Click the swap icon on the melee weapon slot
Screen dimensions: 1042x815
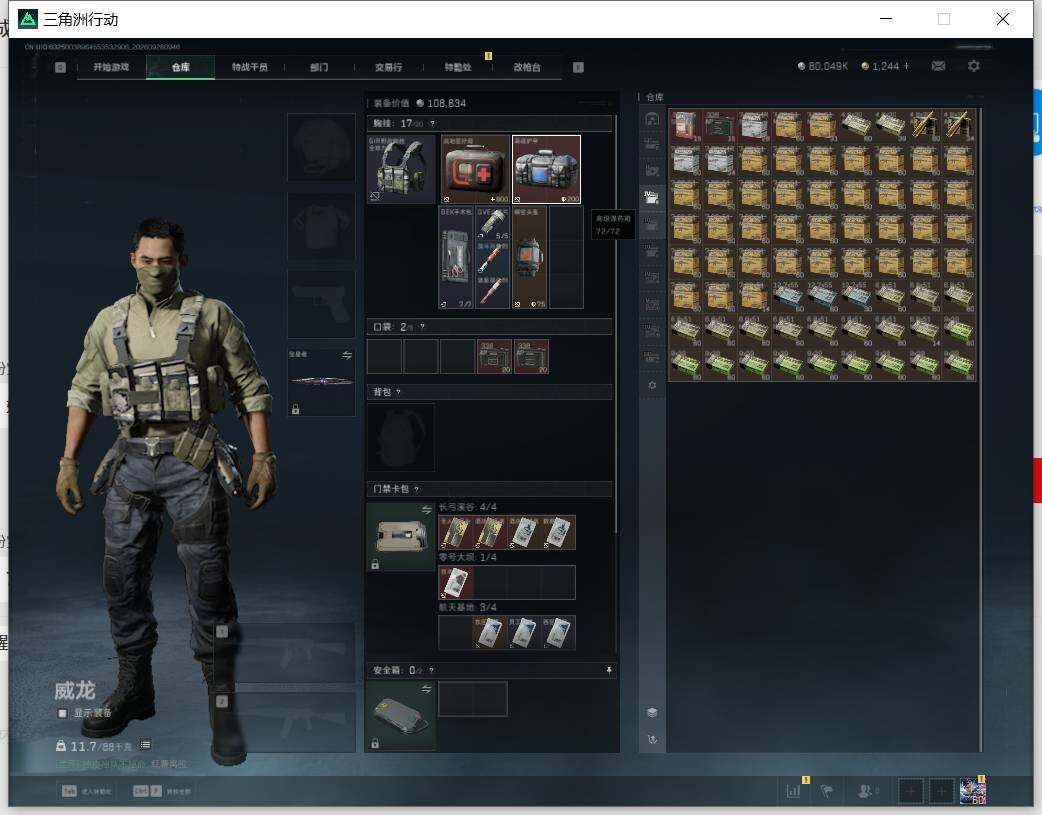point(347,355)
